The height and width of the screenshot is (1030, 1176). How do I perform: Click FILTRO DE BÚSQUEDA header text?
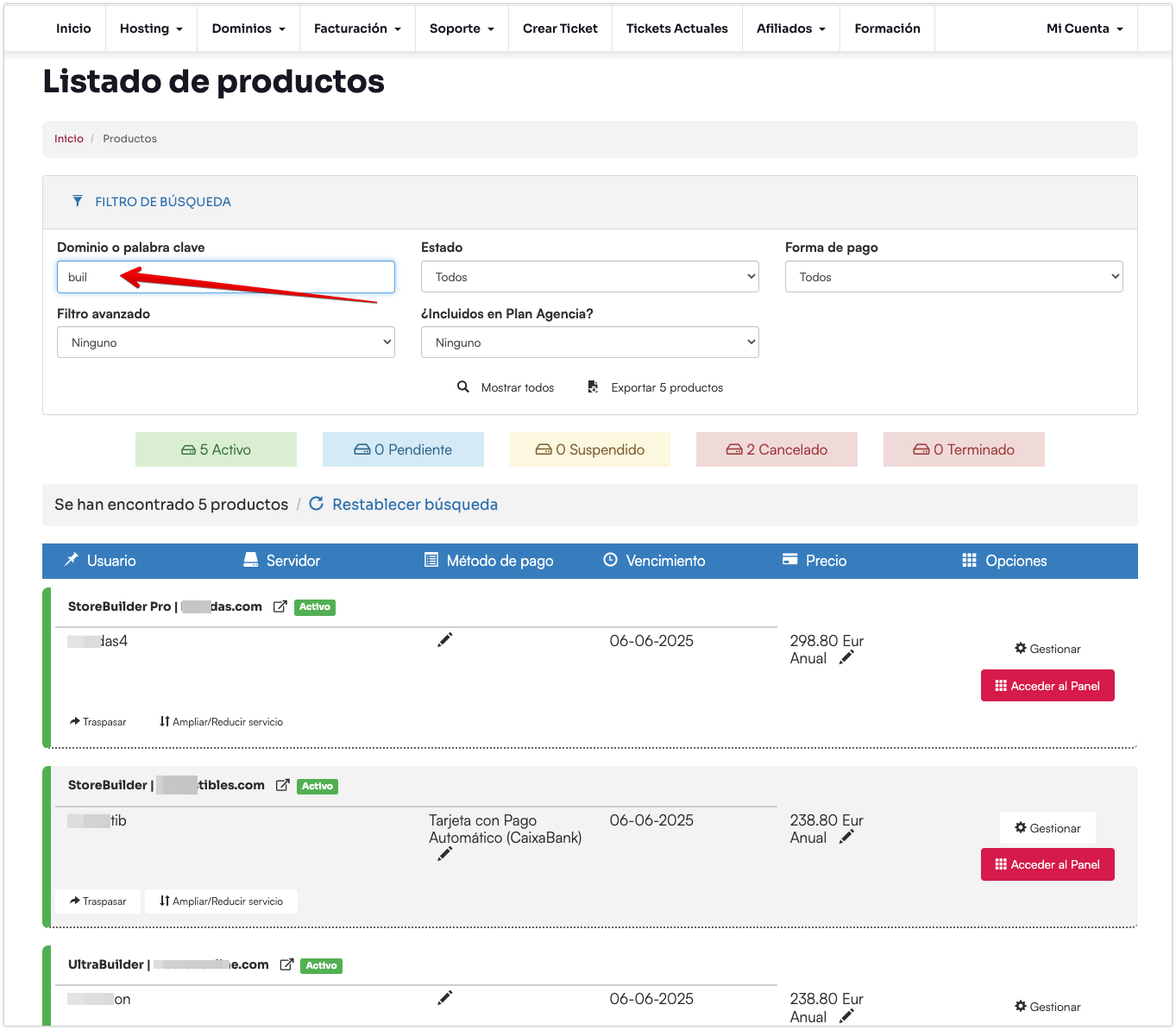tap(163, 202)
